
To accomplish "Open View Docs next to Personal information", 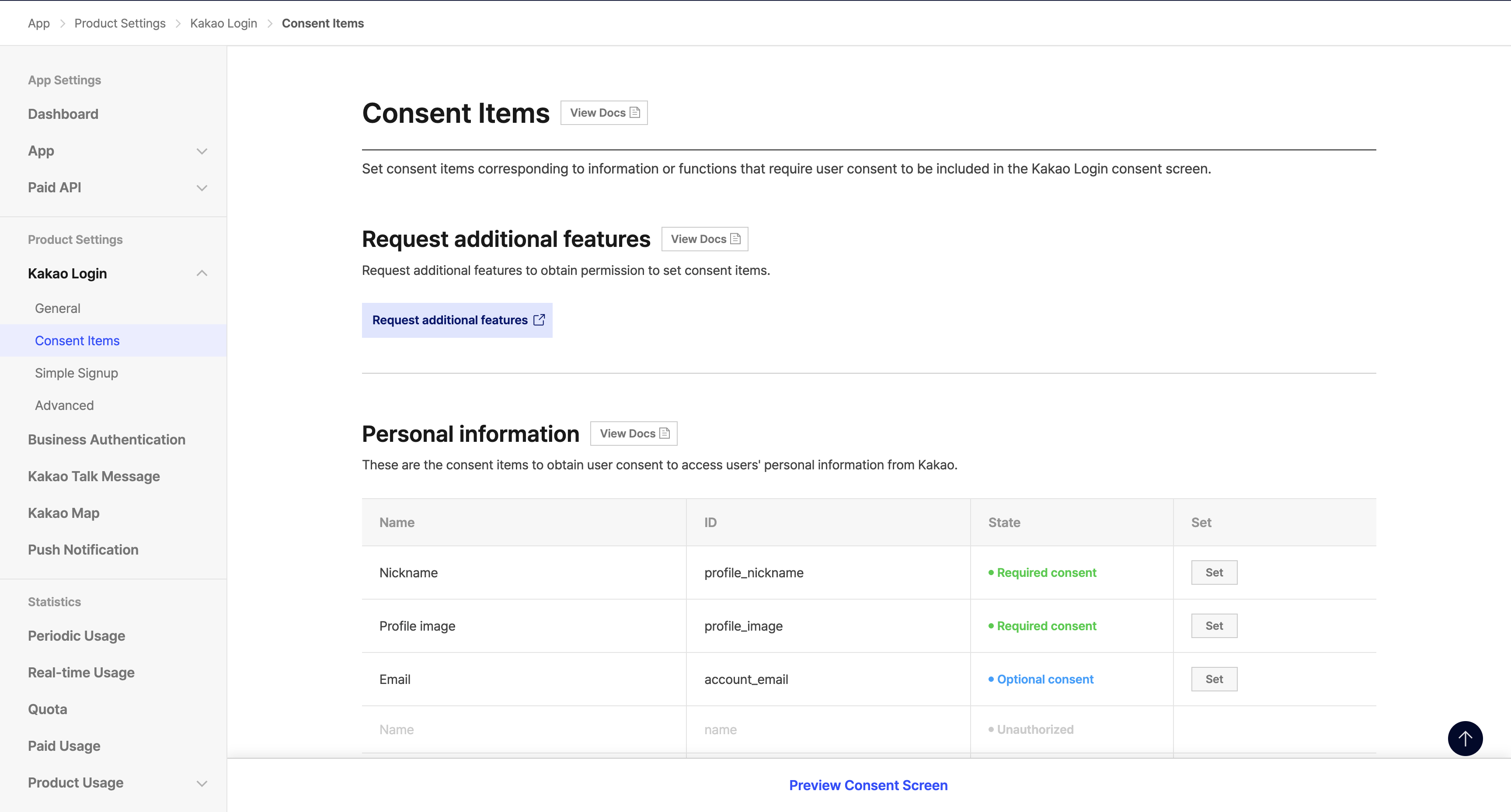I will click(633, 433).
